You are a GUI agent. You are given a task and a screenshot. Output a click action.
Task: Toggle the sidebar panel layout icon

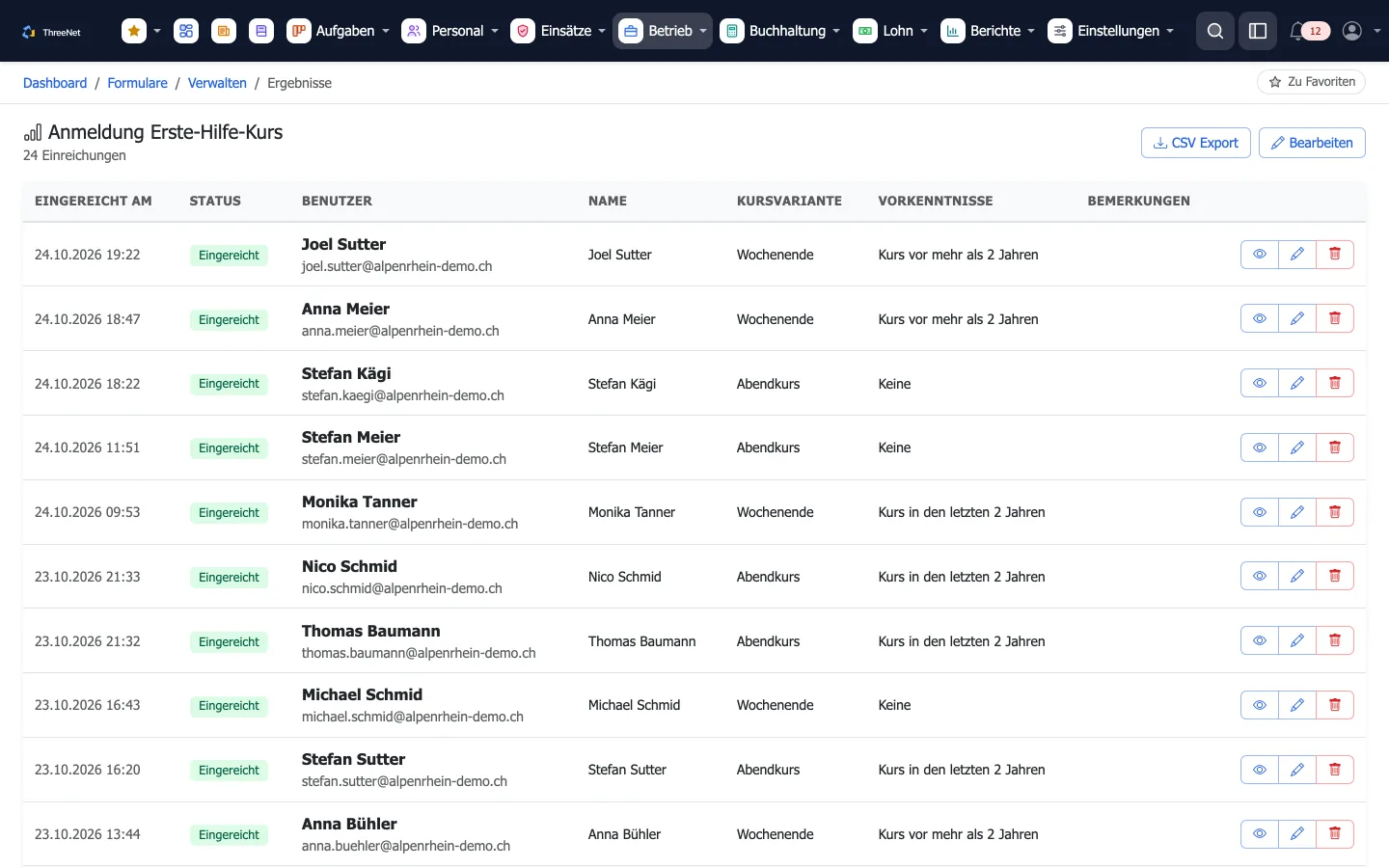coord(1257,31)
